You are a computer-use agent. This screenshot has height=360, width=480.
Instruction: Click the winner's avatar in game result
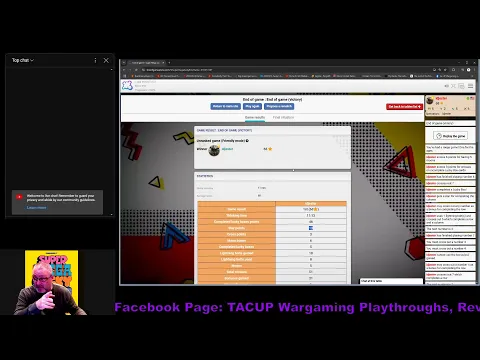tap(214, 150)
